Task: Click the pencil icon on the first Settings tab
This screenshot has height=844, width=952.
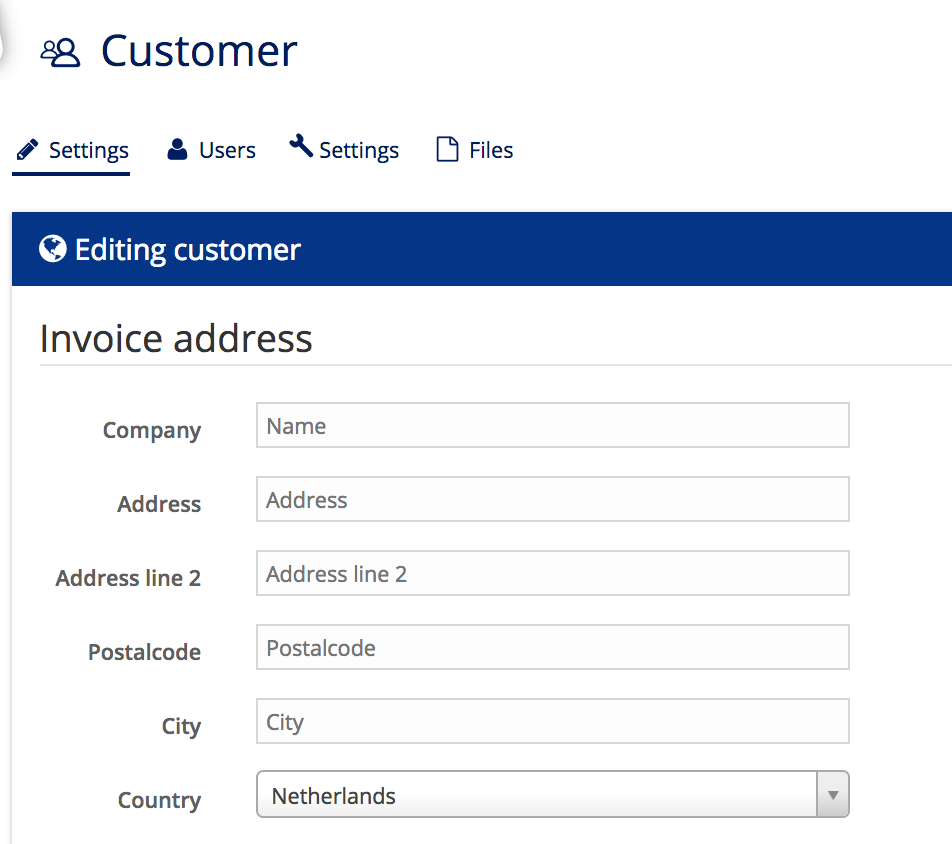Action: (27, 149)
